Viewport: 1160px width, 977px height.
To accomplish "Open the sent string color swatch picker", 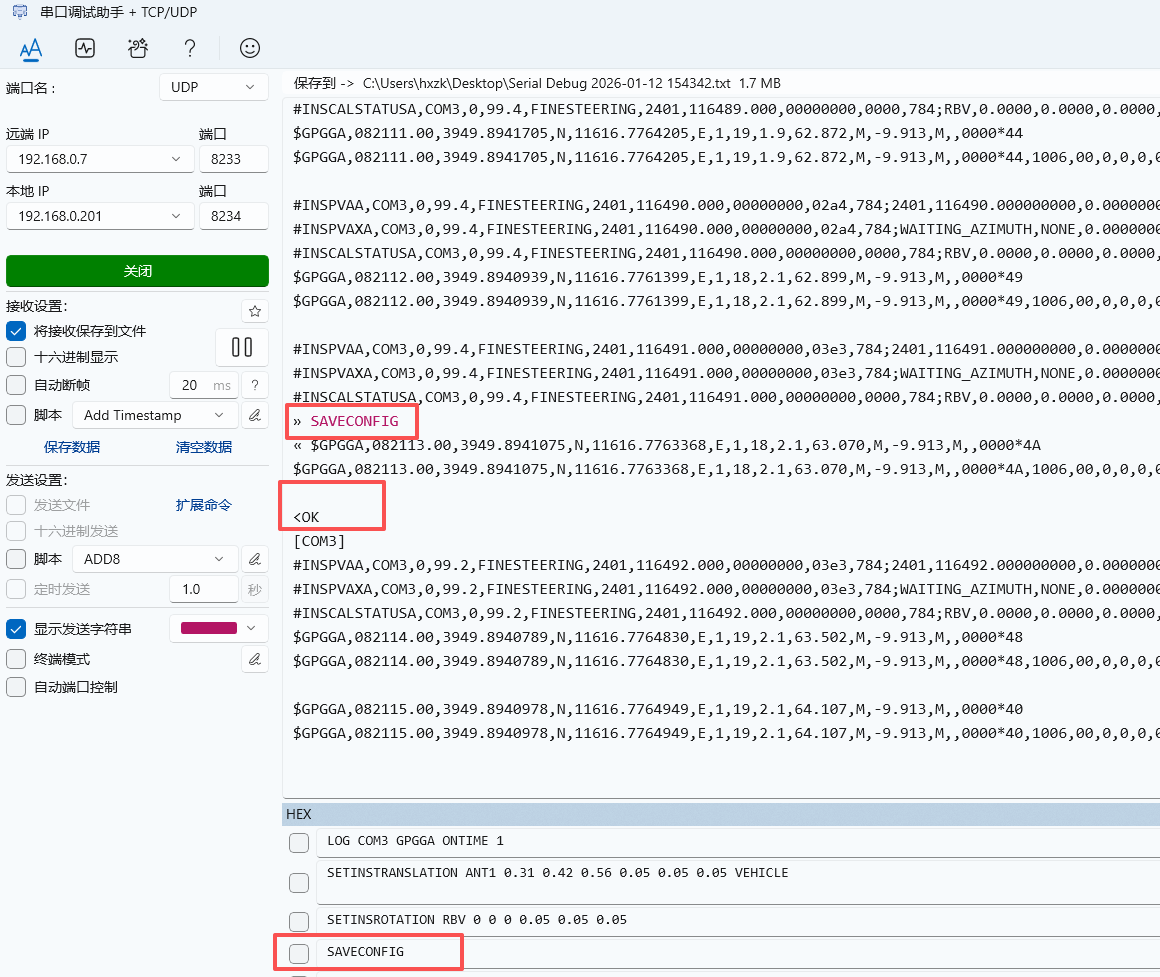I will point(218,629).
